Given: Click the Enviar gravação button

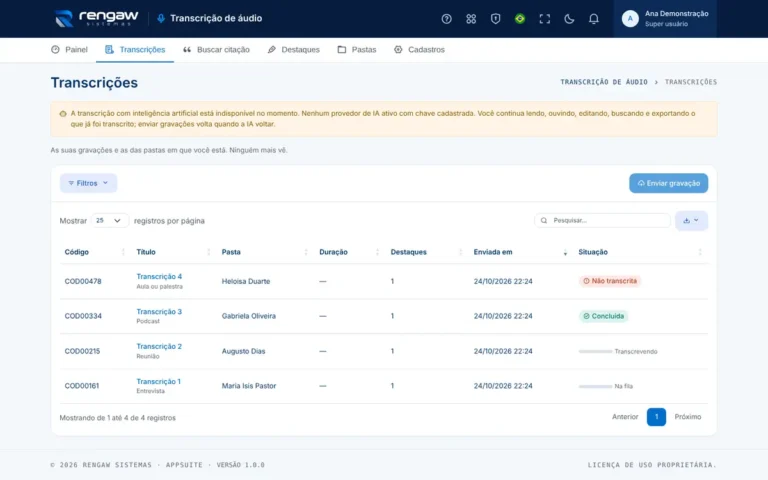Looking at the screenshot, I should (x=668, y=183).
